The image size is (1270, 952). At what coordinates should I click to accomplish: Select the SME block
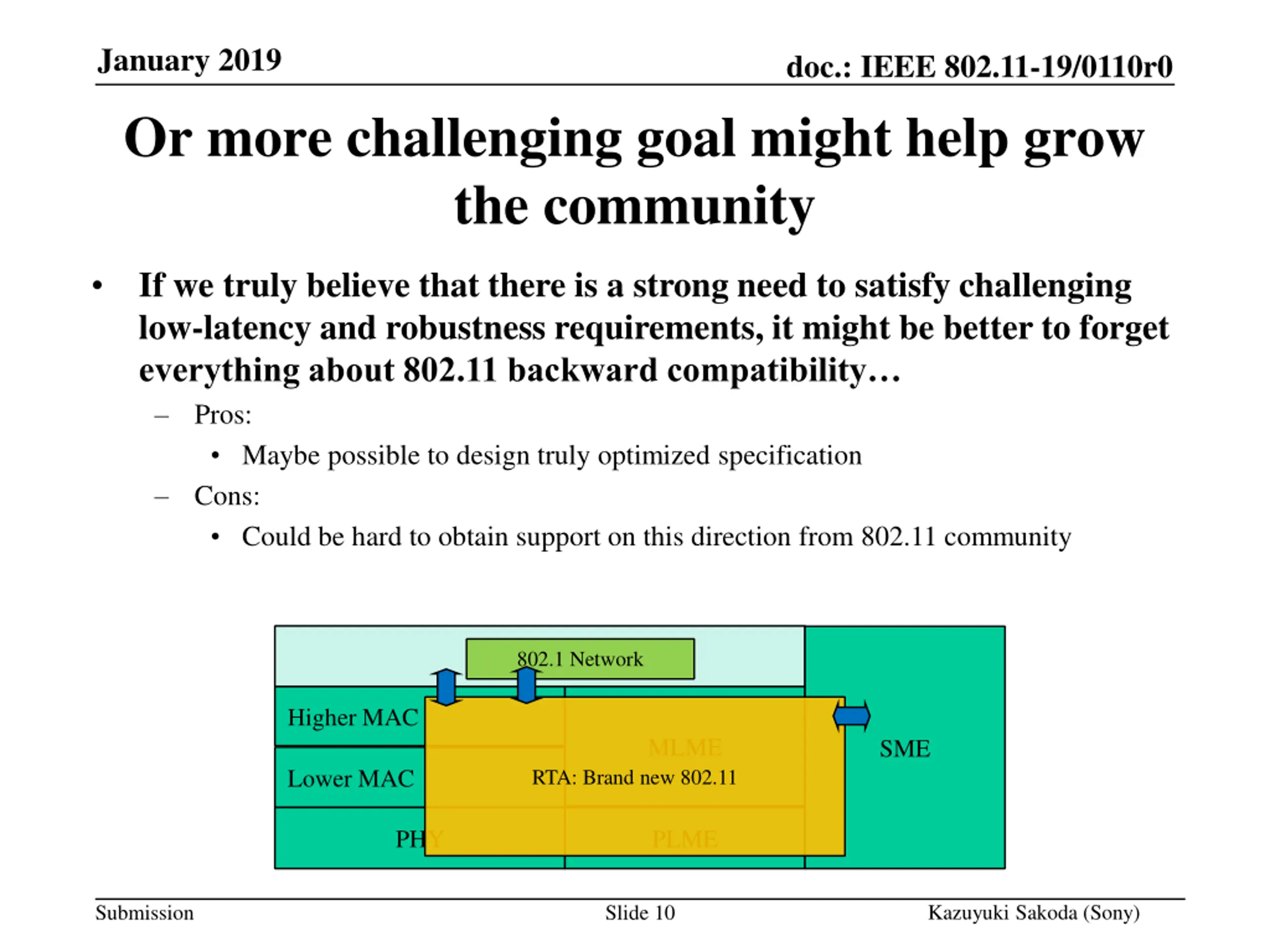pos(905,748)
